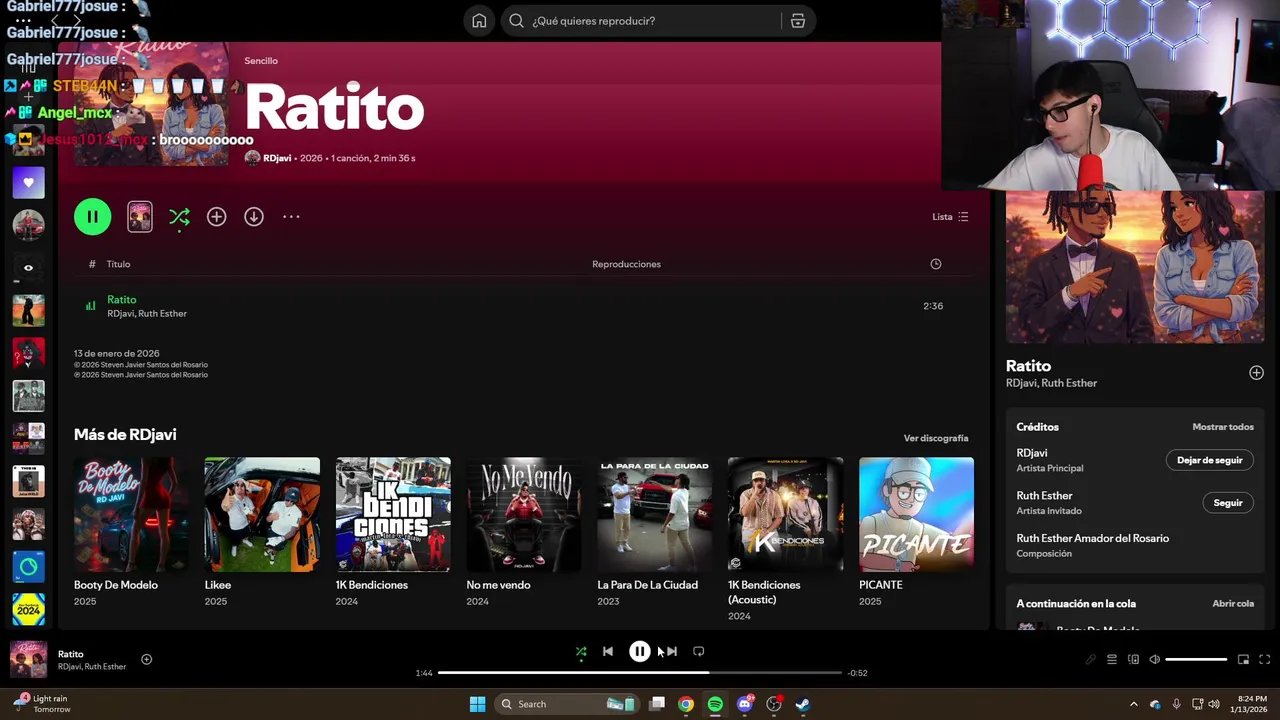The image size is (1280, 720).
Task: Open the 2024 playlist in sidebar
Action: 28,609
